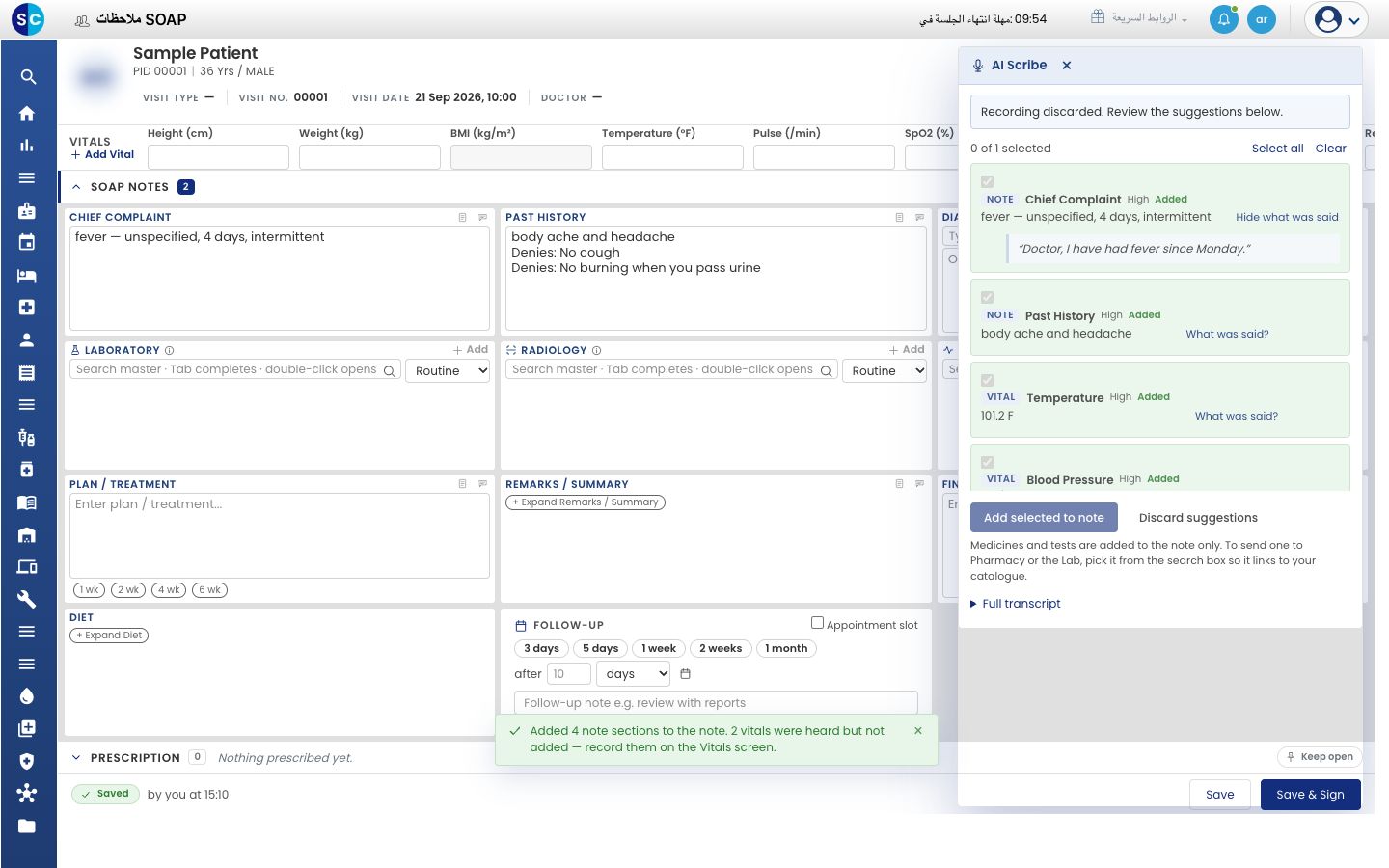The image size is (1389, 868).
Task: Toggle the Past History suggestion checkbox
Action: click(x=987, y=297)
